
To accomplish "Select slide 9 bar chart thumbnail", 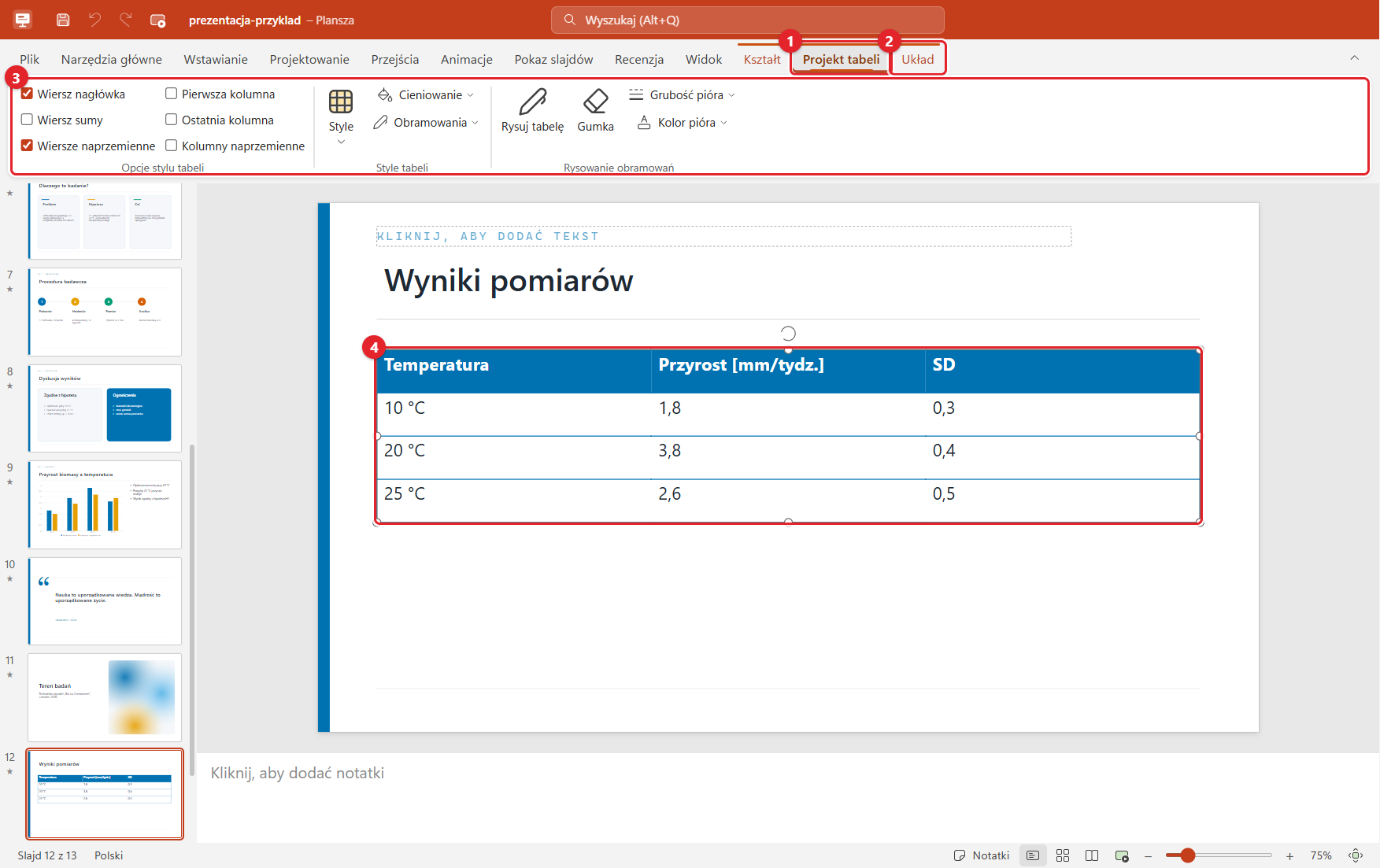I will [105, 504].
